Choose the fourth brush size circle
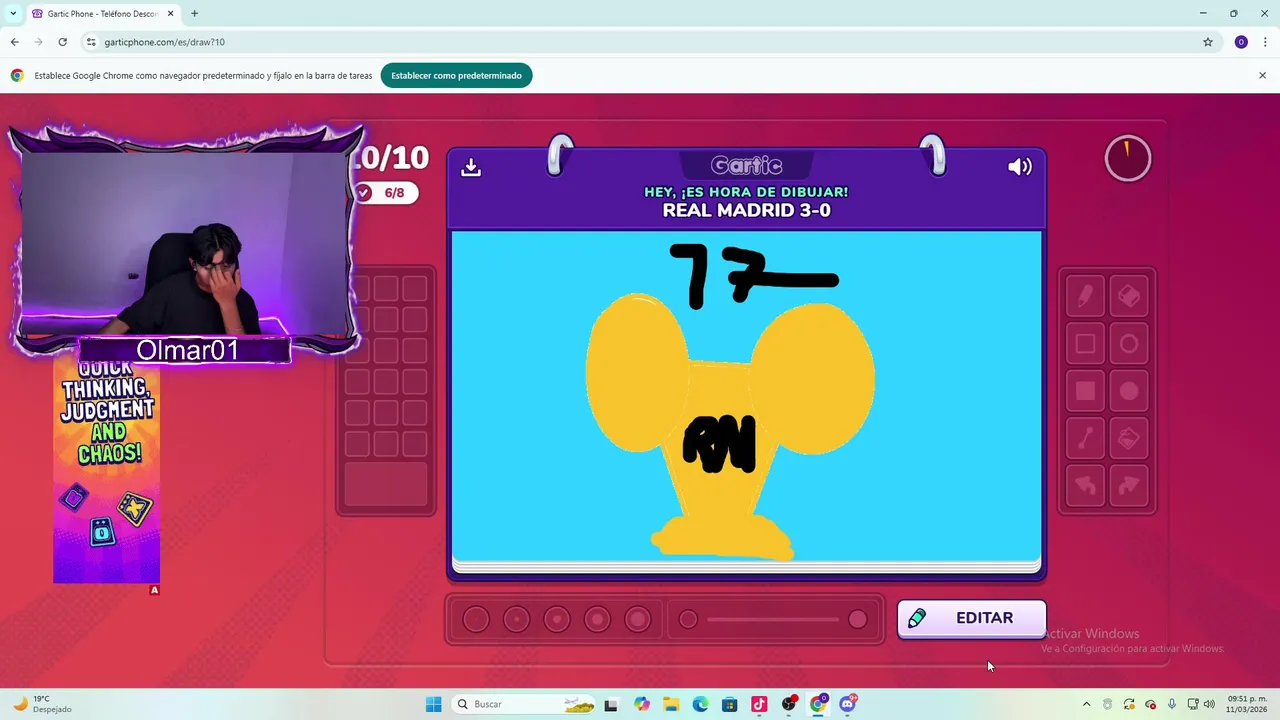The height and width of the screenshot is (720, 1280). (x=597, y=620)
